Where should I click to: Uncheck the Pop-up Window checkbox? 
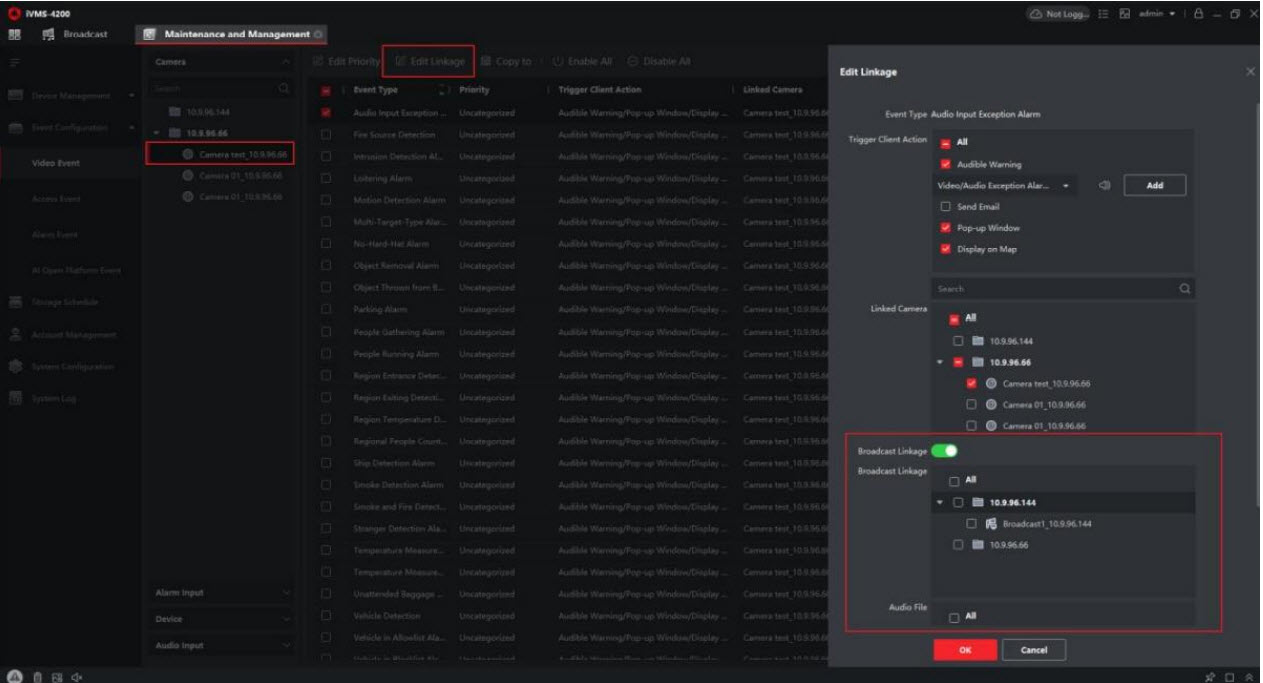click(x=946, y=228)
